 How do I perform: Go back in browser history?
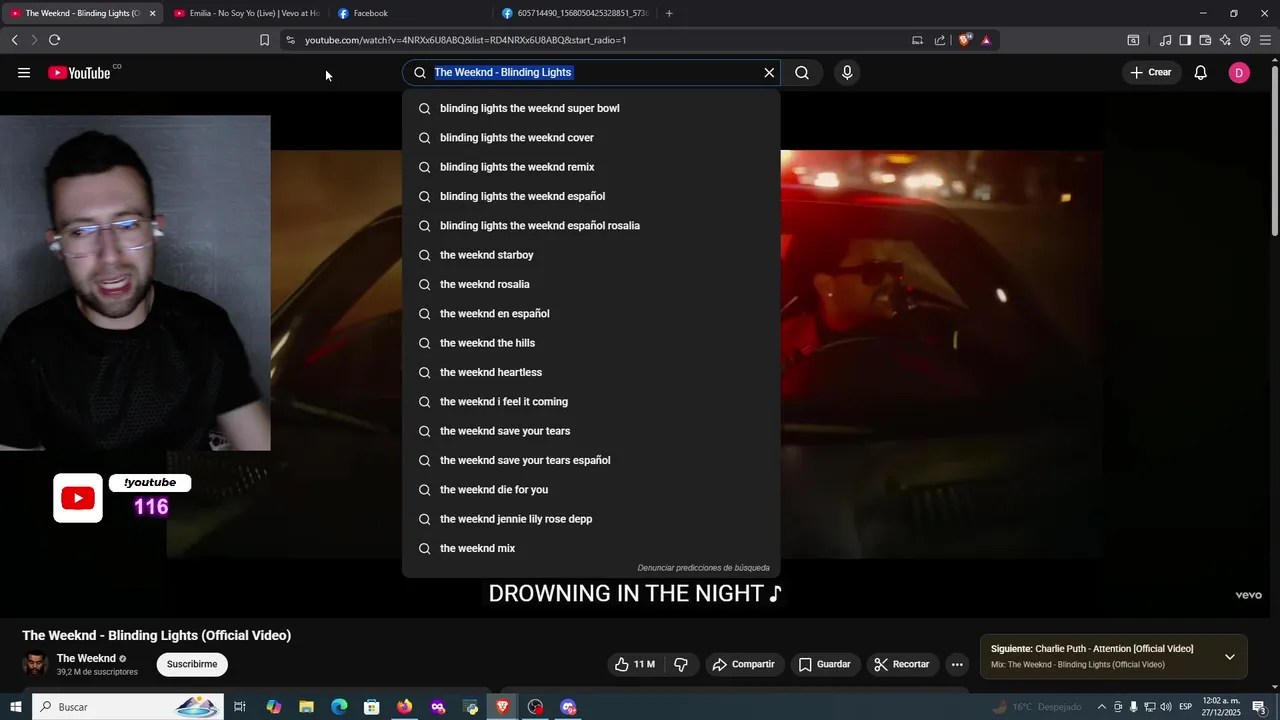[14, 40]
